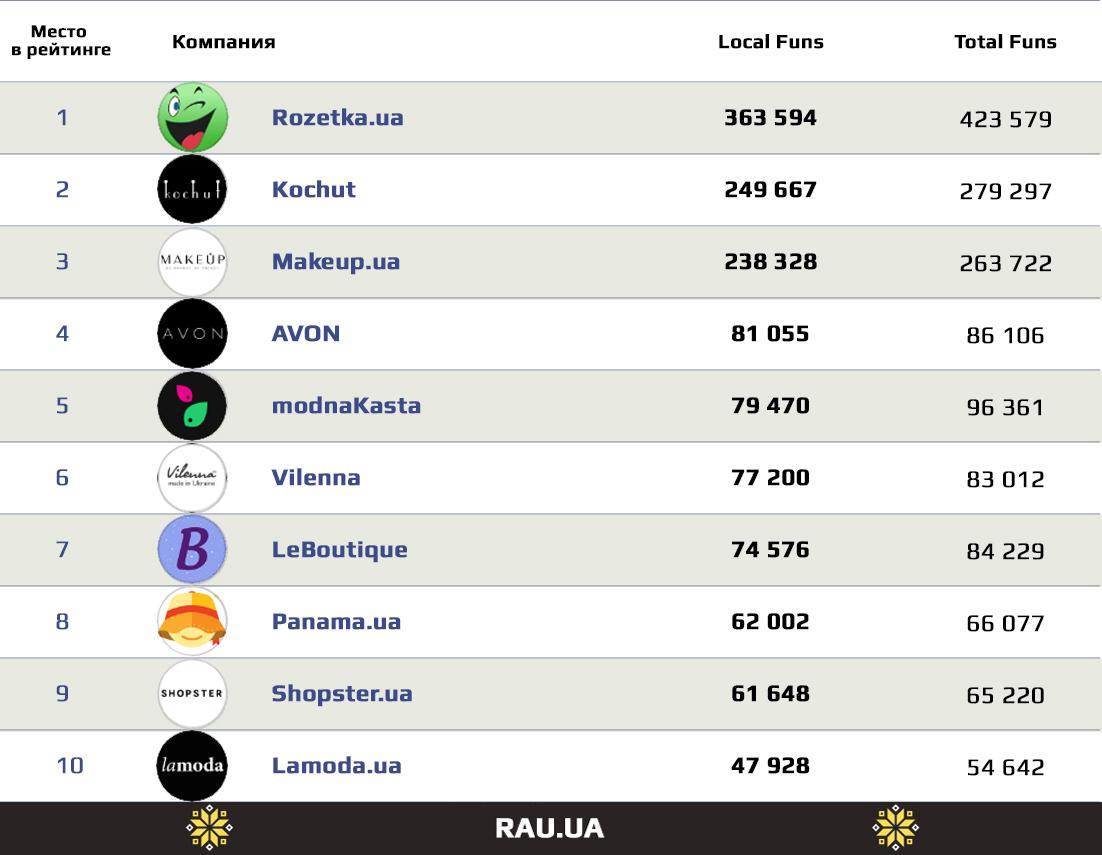This screenshot has height=855, width=1102.
Task: Click the black AVON logo
Action: [193, 333]
